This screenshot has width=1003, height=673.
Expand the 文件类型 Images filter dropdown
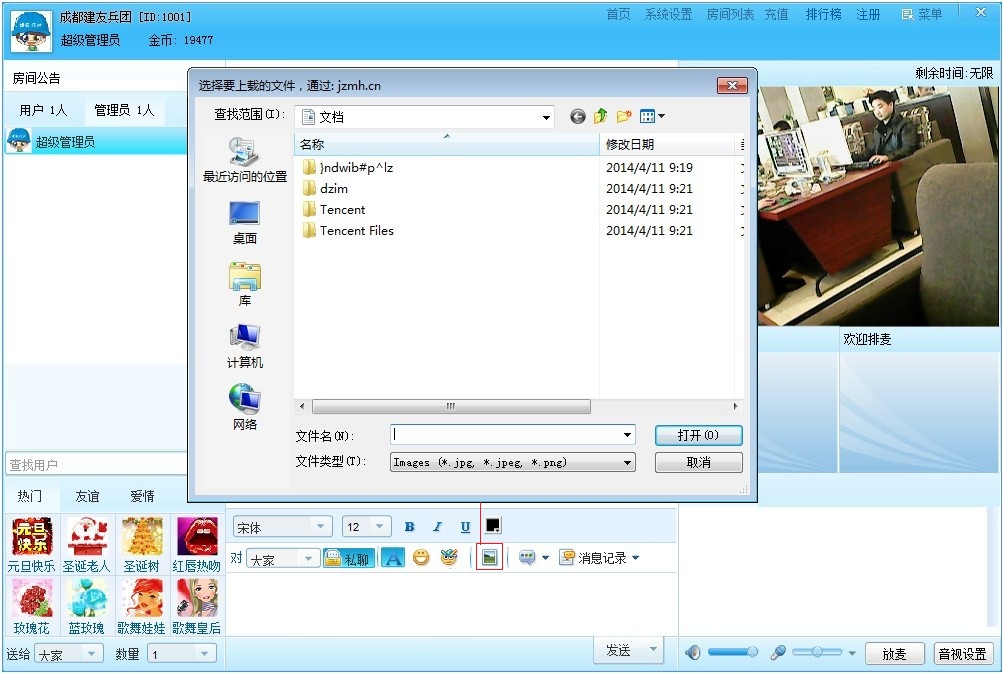pos(628,463)
